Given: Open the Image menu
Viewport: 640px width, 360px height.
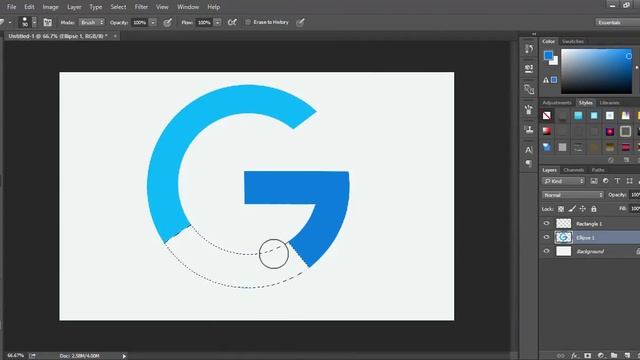Looking at the screenshot, I should click(51, 7).
